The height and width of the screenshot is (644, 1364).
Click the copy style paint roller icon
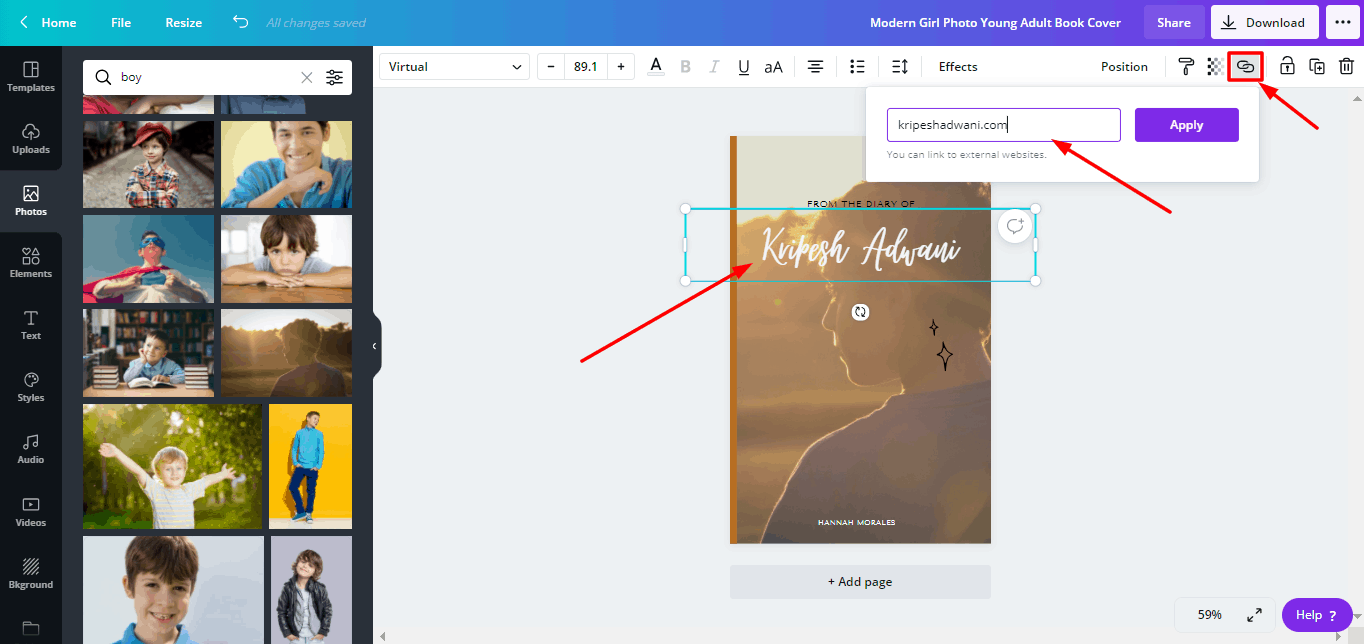[1186, 67]
